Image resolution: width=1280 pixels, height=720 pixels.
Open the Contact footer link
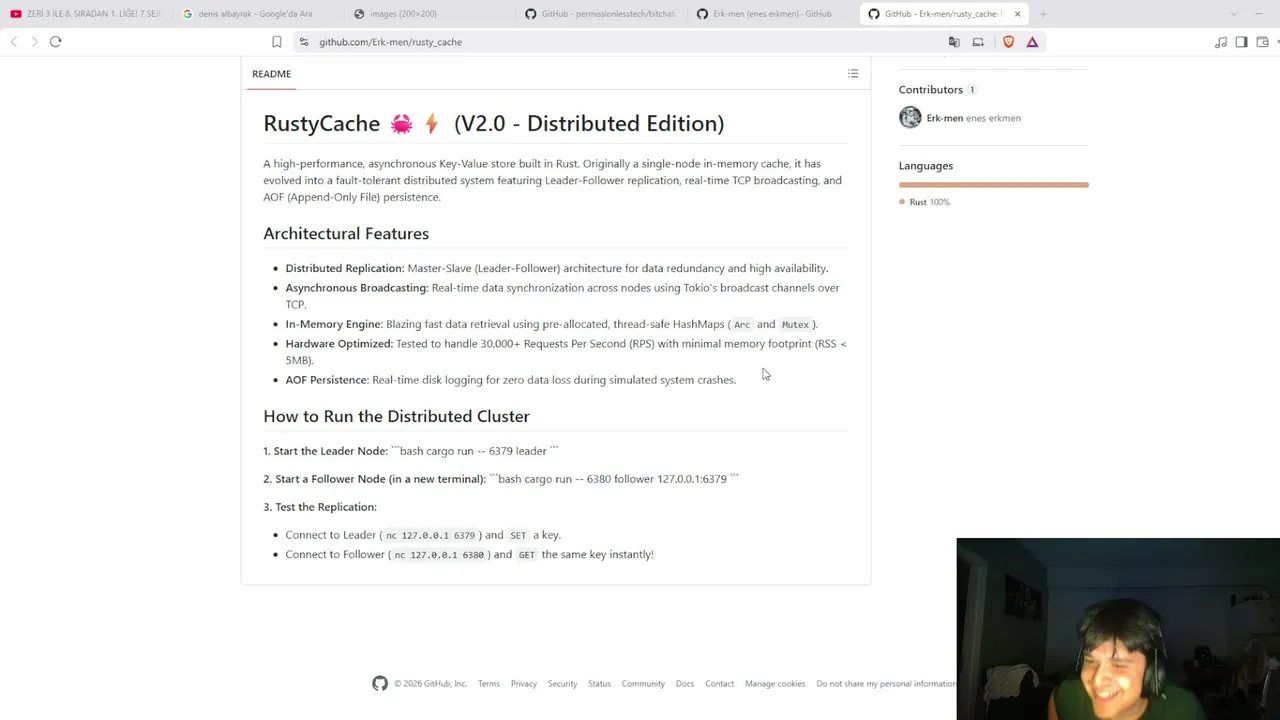pos(720,684)
